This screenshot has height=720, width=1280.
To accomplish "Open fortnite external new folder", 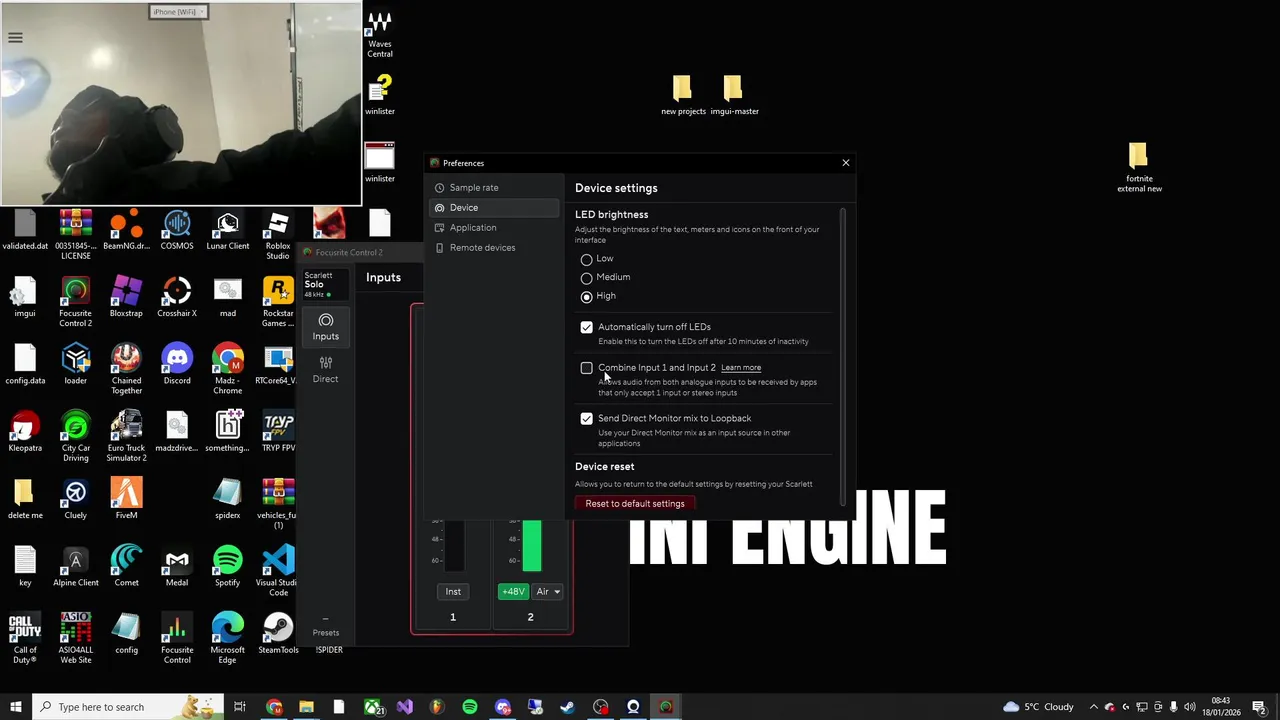I will (x=1139, y=168).
